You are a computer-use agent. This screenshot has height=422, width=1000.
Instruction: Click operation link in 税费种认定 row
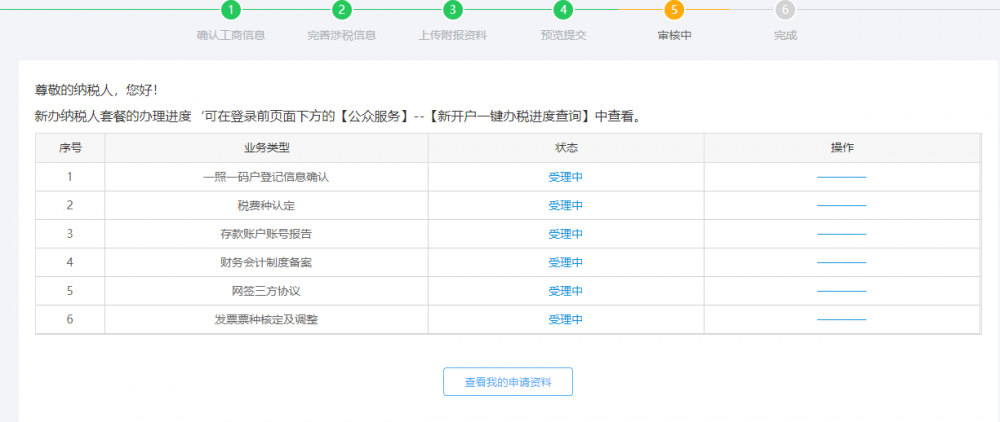click(x=841, y=206)
